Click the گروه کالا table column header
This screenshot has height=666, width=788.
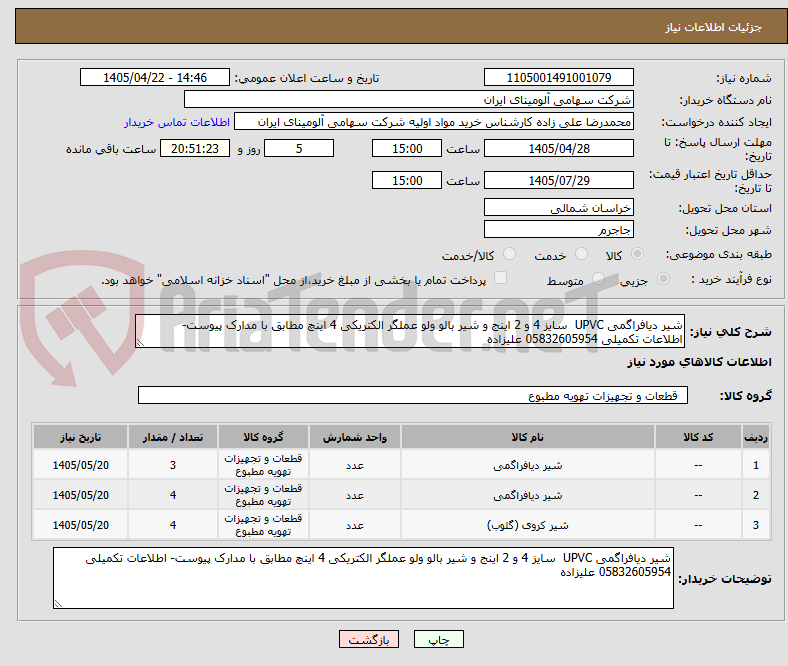[263, 437]
